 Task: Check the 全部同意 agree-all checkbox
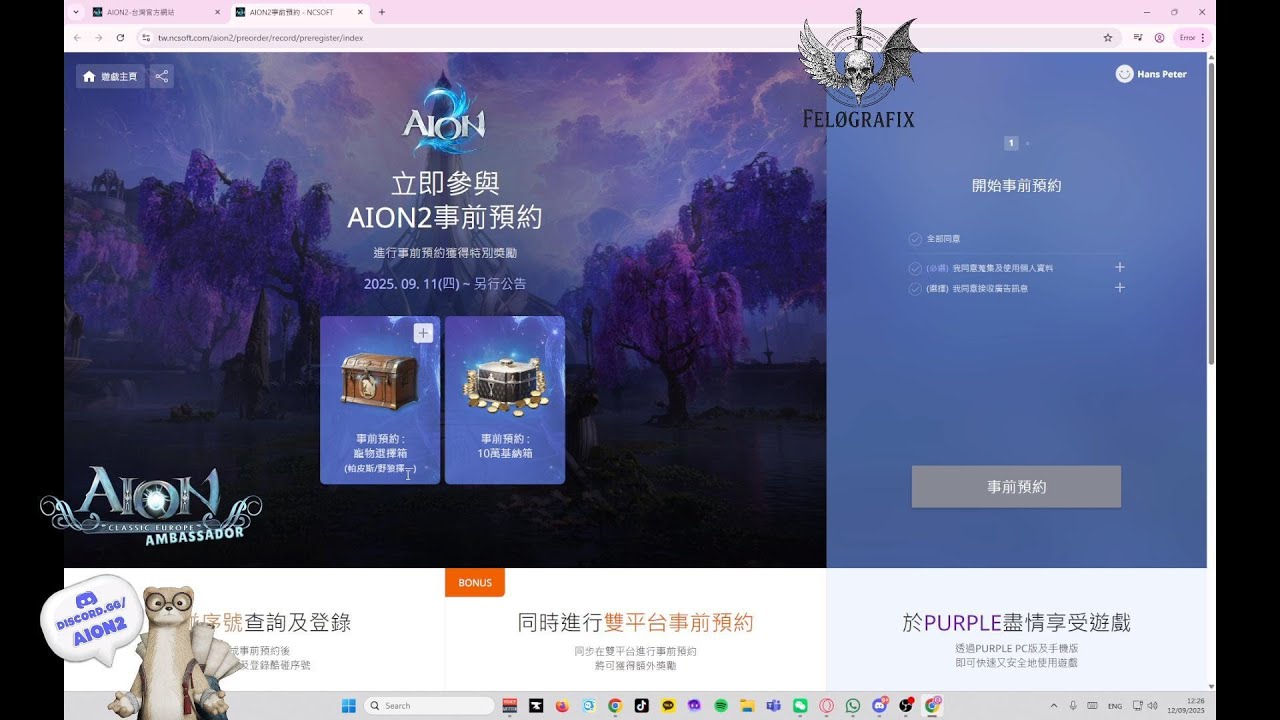(x=915, y=239)
